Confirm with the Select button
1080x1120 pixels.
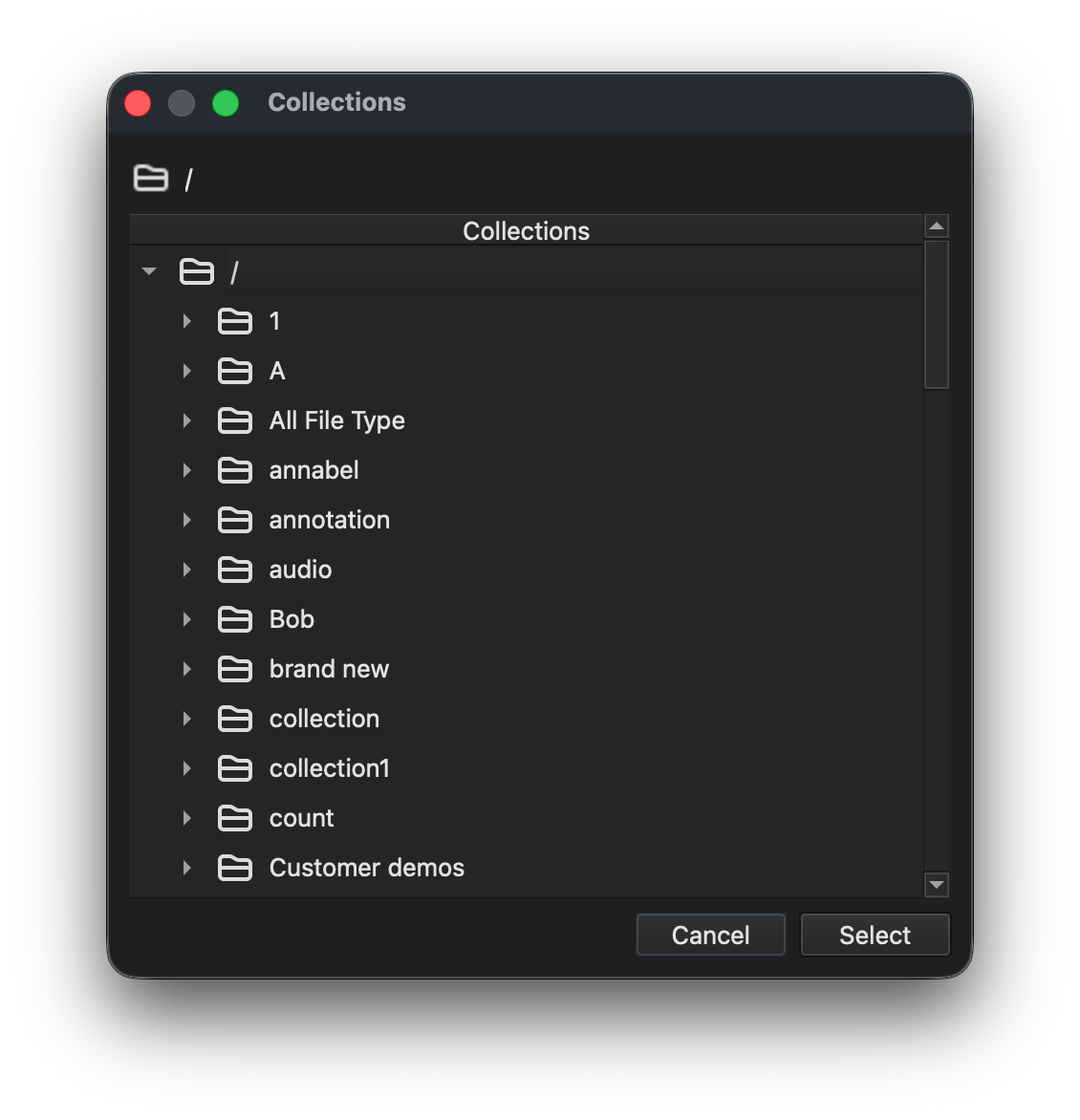pyautogui.click(x=875, y=935)
